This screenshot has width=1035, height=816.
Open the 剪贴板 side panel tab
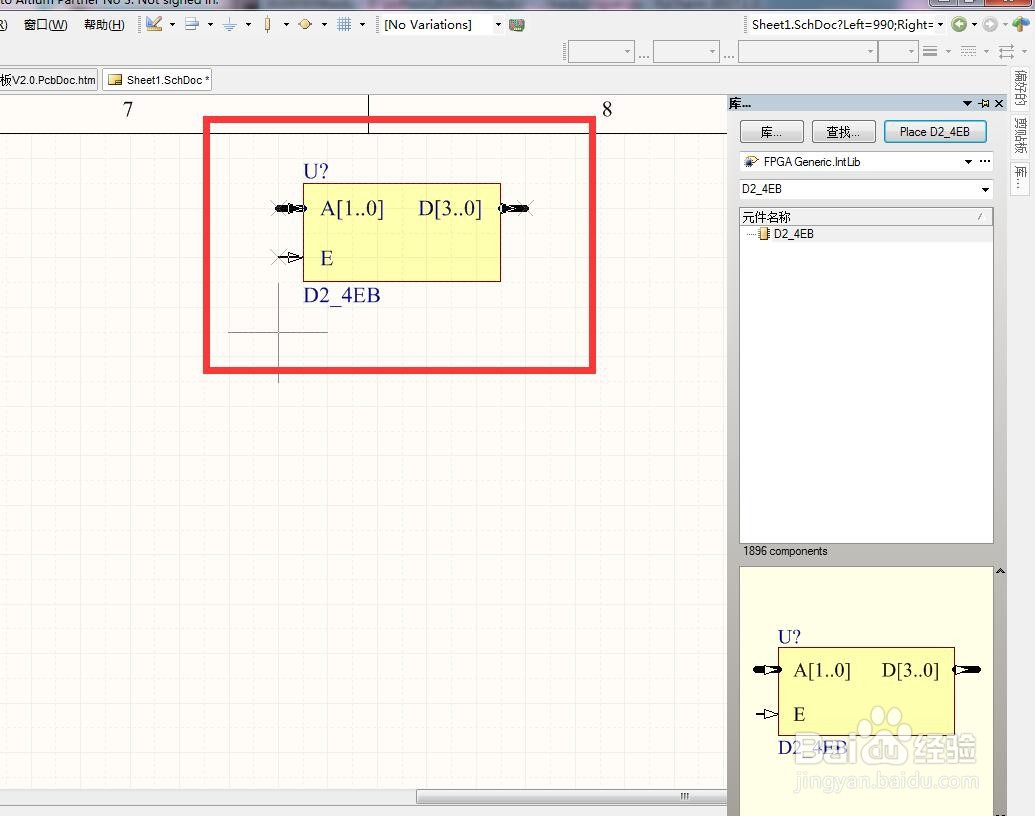pos(1021,135)
